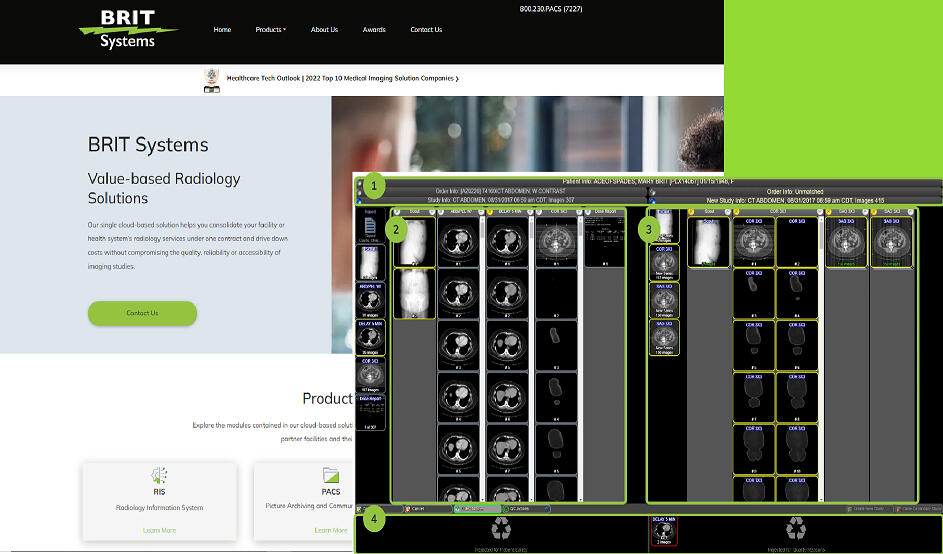Click the PACS folder icon
943x554 pixels.
[x=330, y=475]
